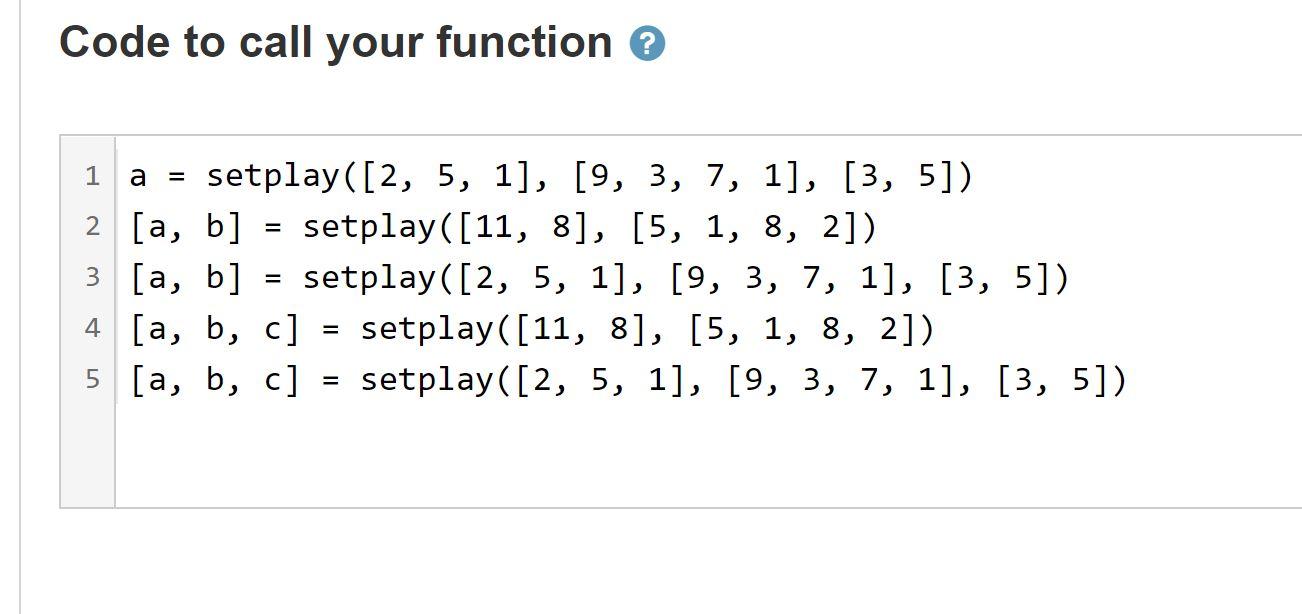Click the heading Code to call your function
The height and width of the screenshot is (614, 1302).
coord(336,41)
